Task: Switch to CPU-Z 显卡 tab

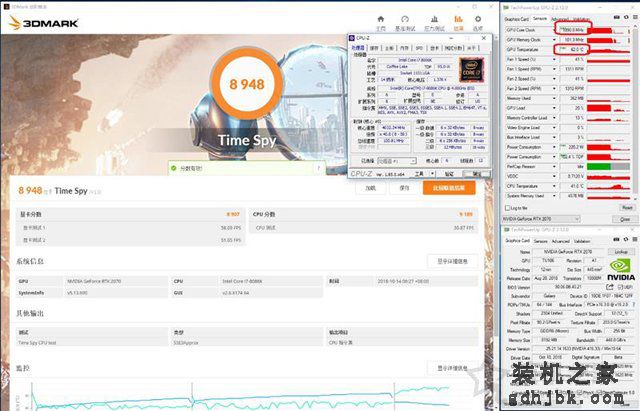Action: (434, 48)
